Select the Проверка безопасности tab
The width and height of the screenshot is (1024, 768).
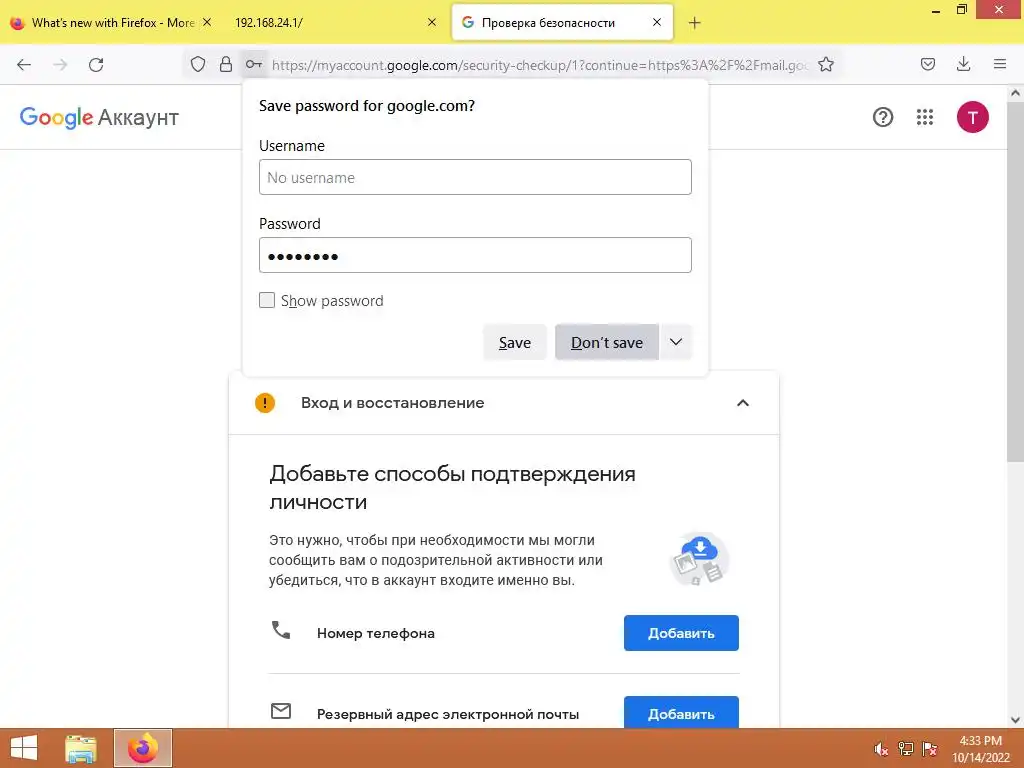(547, 23)
